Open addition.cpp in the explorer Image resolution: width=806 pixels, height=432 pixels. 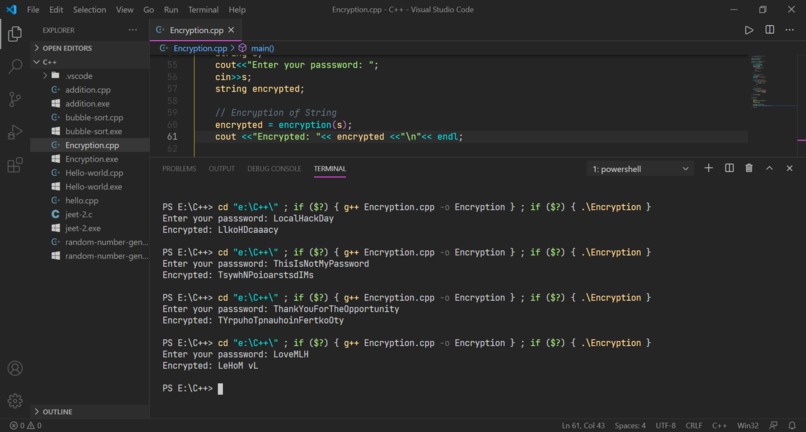point(88,89)
